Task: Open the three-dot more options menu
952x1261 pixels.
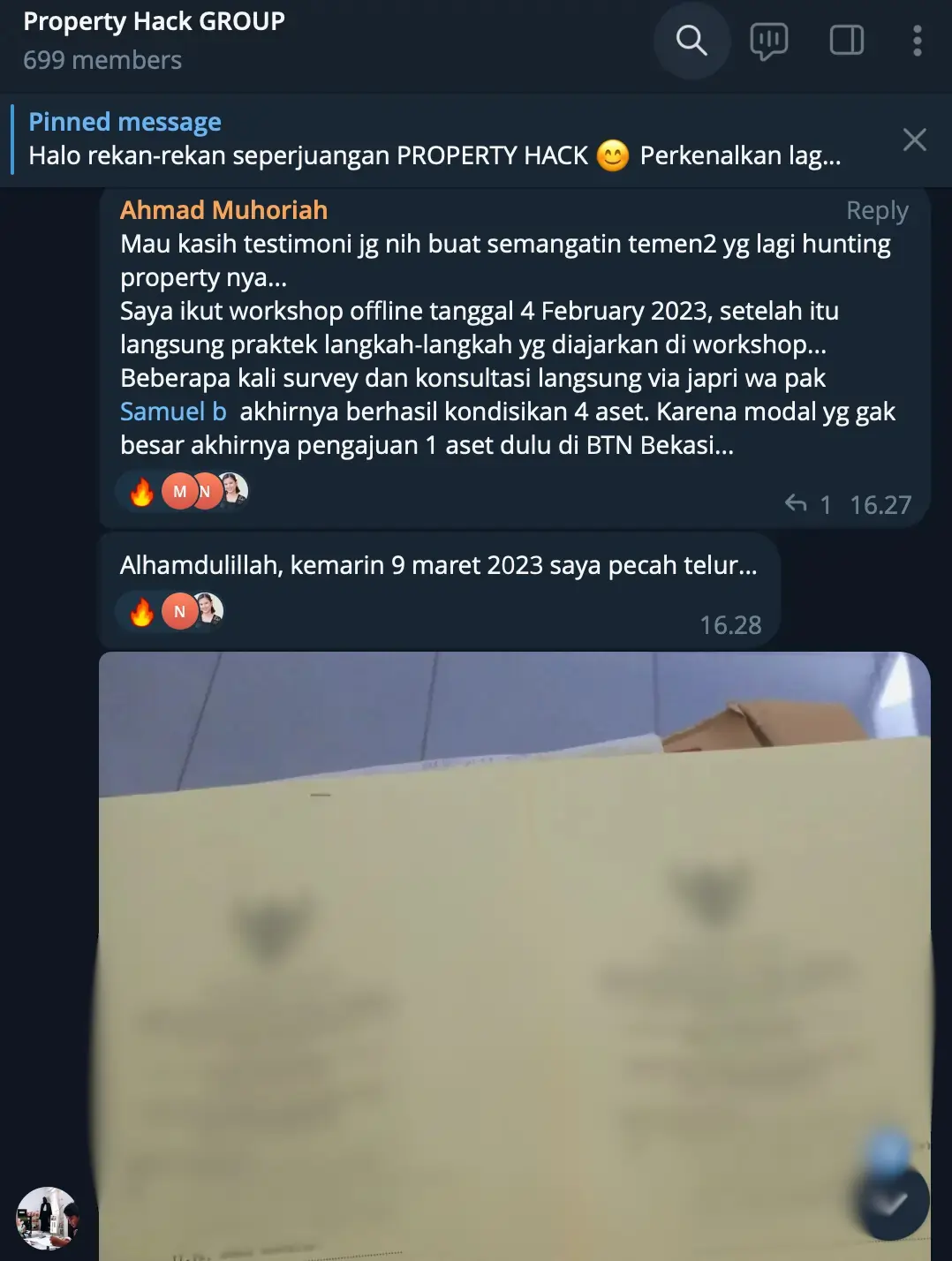Action: click(918, 41)
